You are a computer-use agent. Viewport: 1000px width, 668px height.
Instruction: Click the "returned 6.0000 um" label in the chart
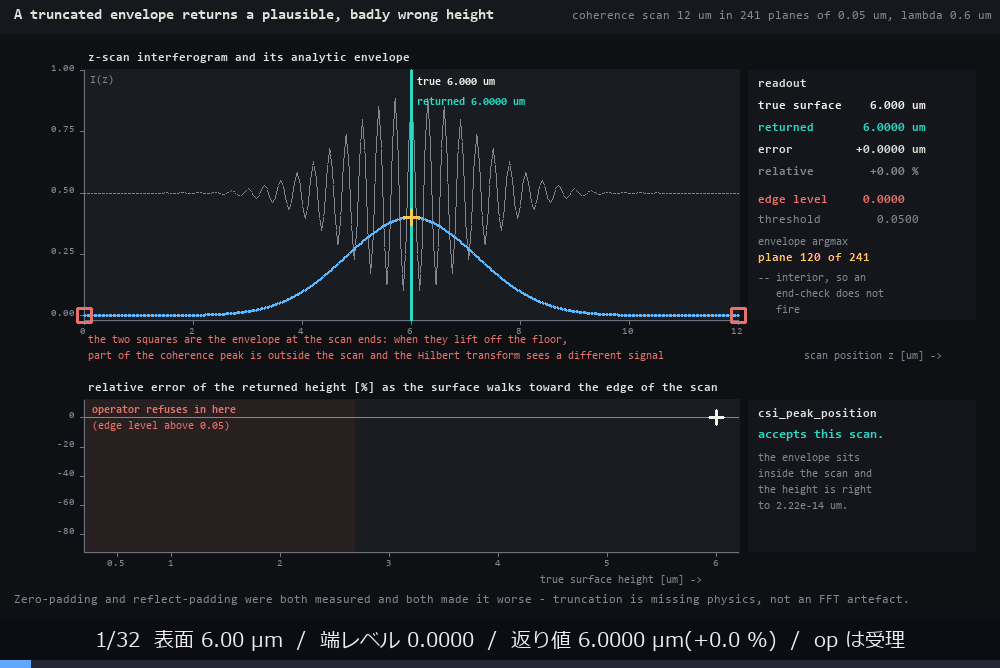click(471, 101)
